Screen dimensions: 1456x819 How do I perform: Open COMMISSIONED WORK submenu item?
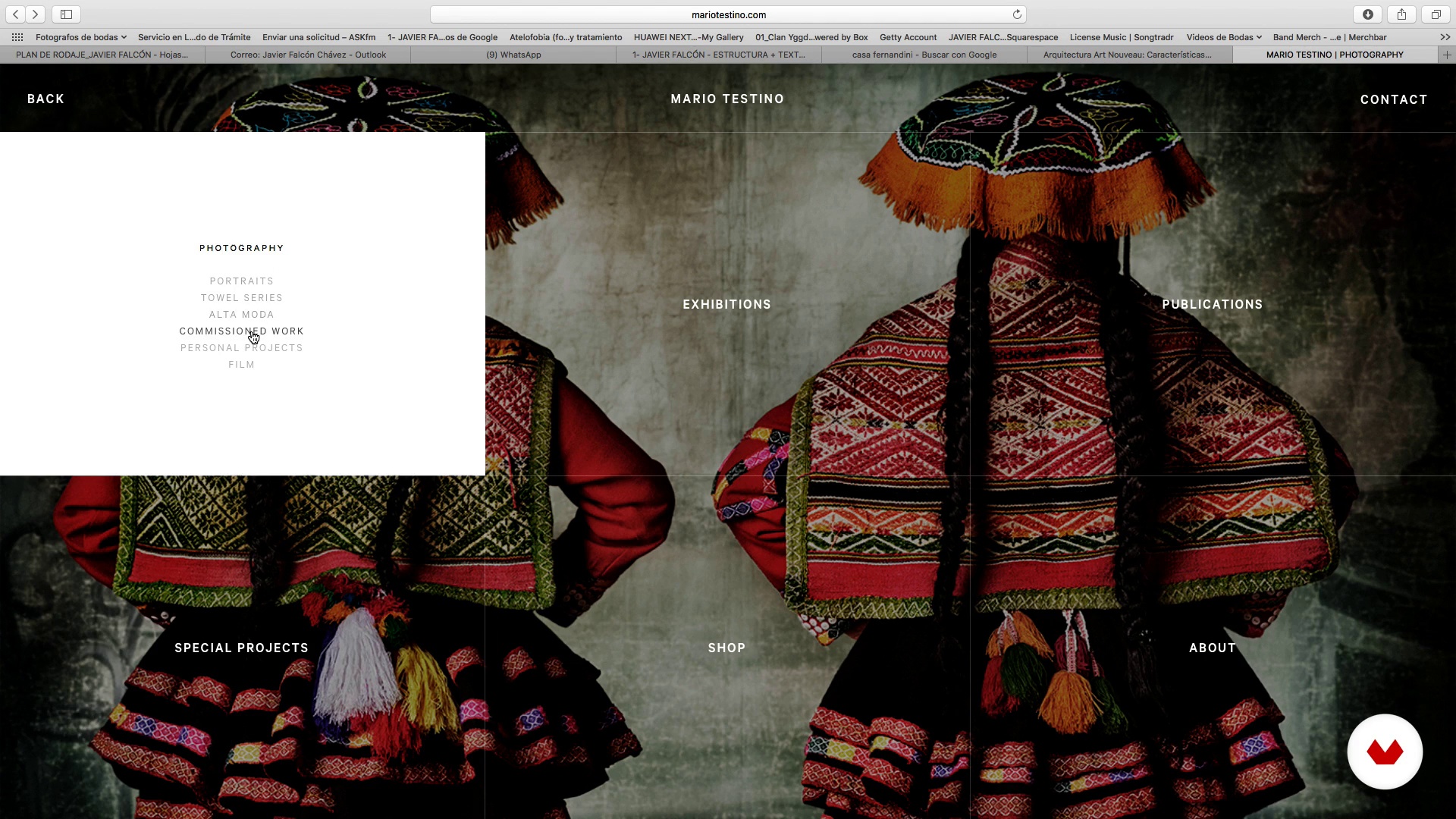[x=242, y=331]
